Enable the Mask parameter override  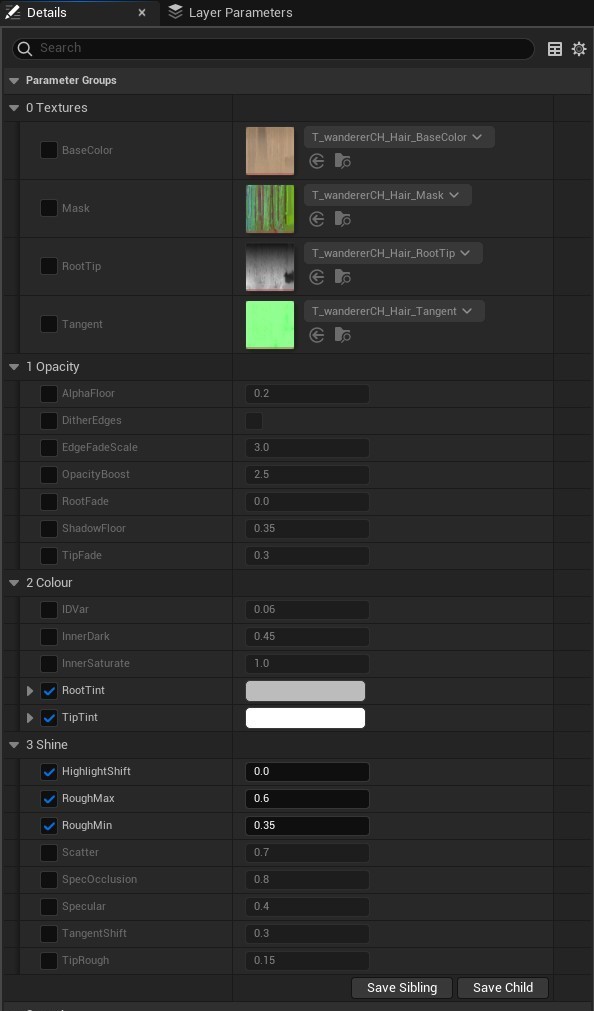[49, 208]
